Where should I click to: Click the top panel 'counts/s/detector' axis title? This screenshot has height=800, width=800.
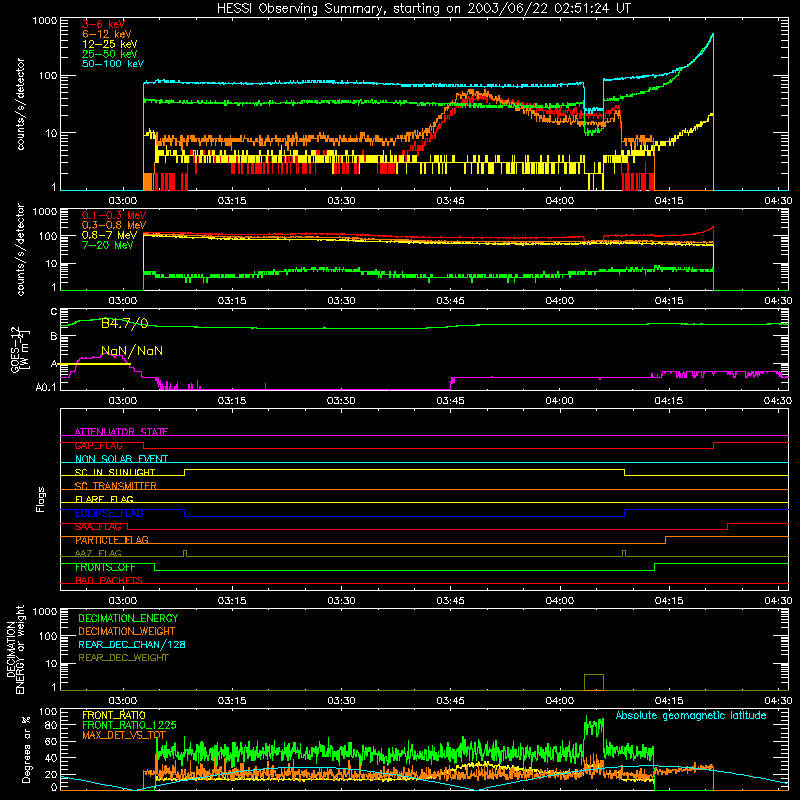[20, 104]
